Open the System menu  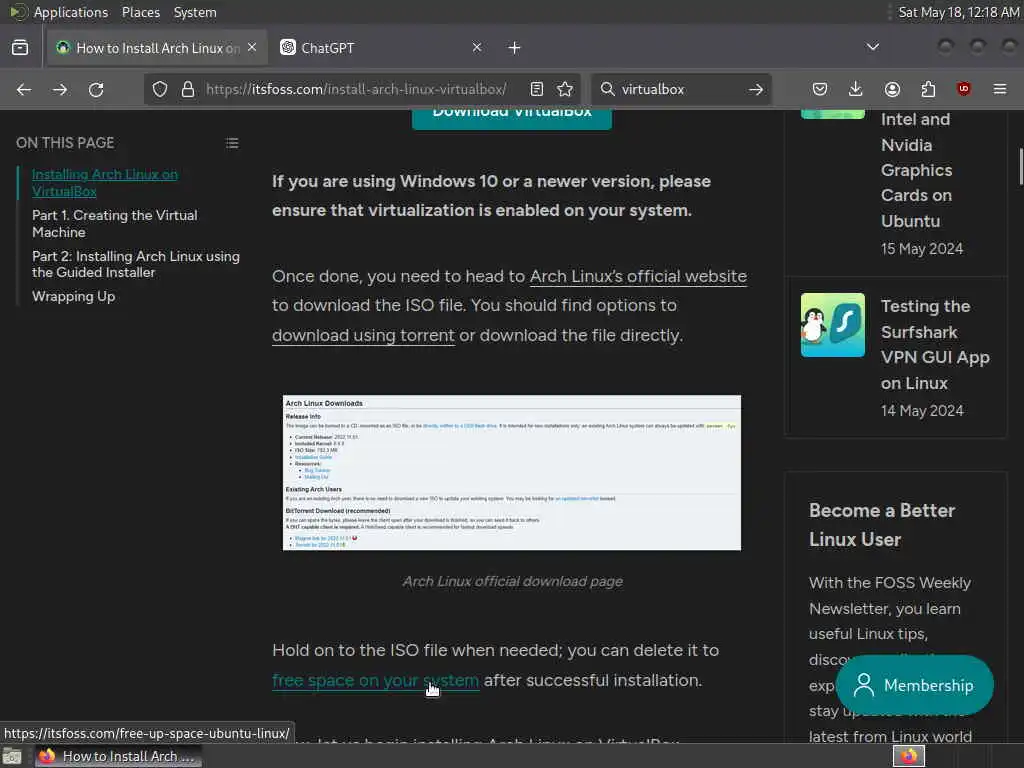[x=195, y=12]
